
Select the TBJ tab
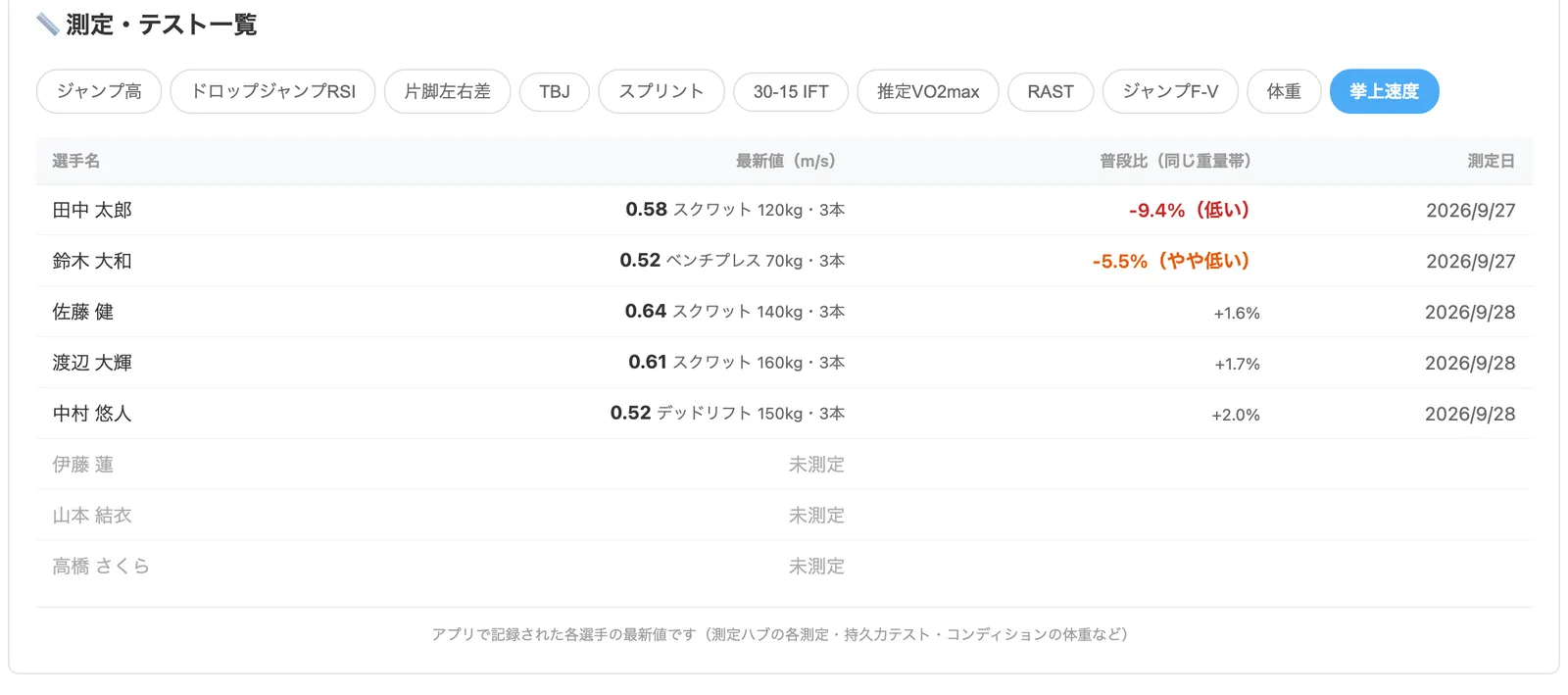coord(555,91)
